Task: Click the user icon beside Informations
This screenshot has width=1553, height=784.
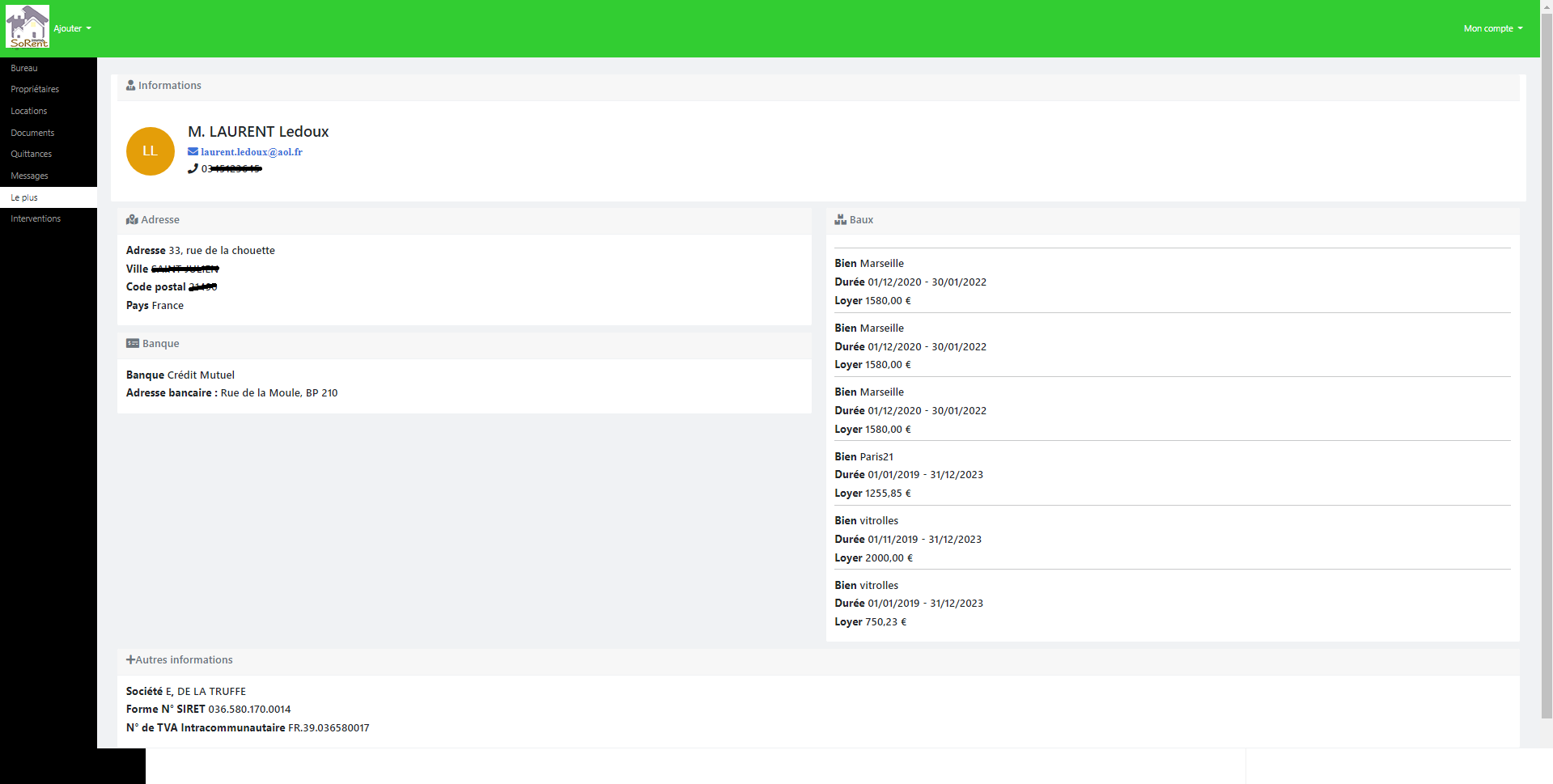Action: (130, 86)
